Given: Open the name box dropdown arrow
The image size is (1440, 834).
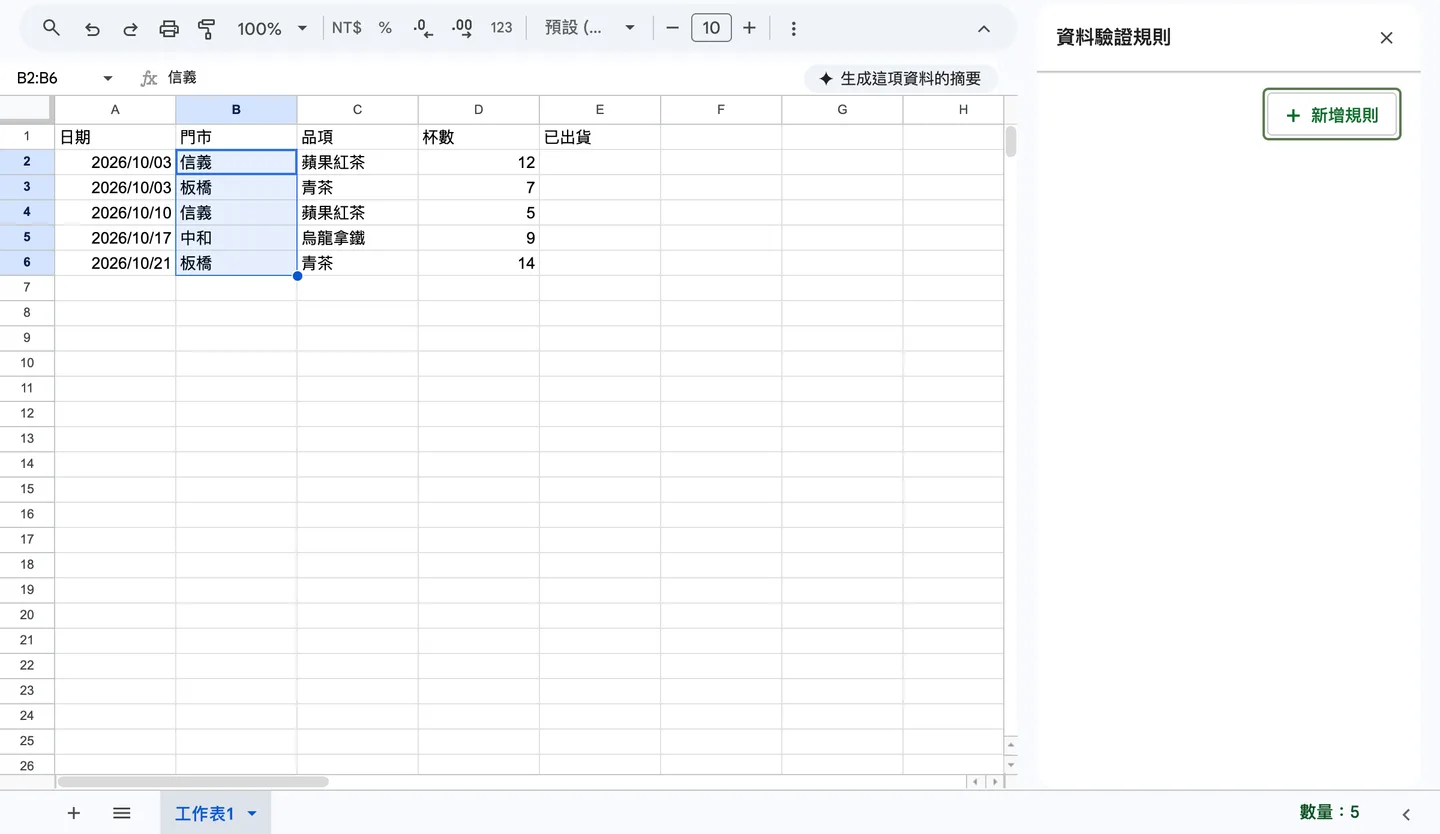Looking at the screenshot, I should [108, 78].
